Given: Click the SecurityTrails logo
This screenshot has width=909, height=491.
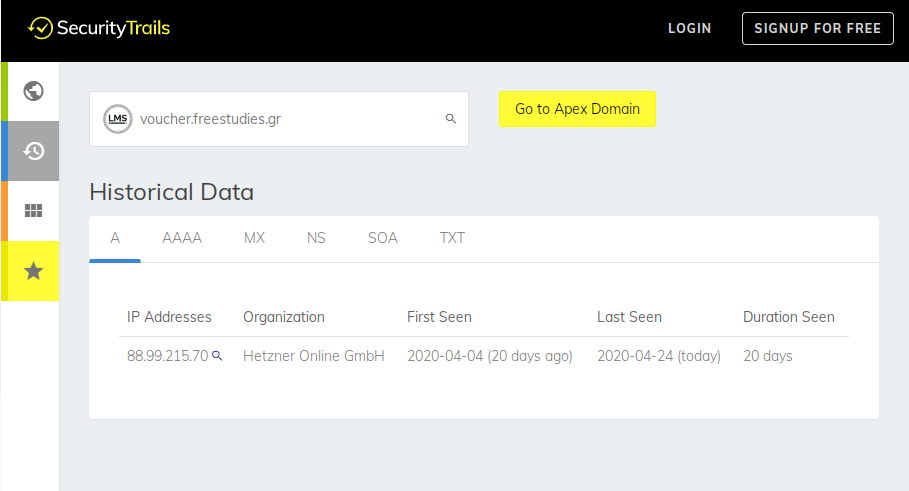Looking at the screenshot, I should coord(99,28).
